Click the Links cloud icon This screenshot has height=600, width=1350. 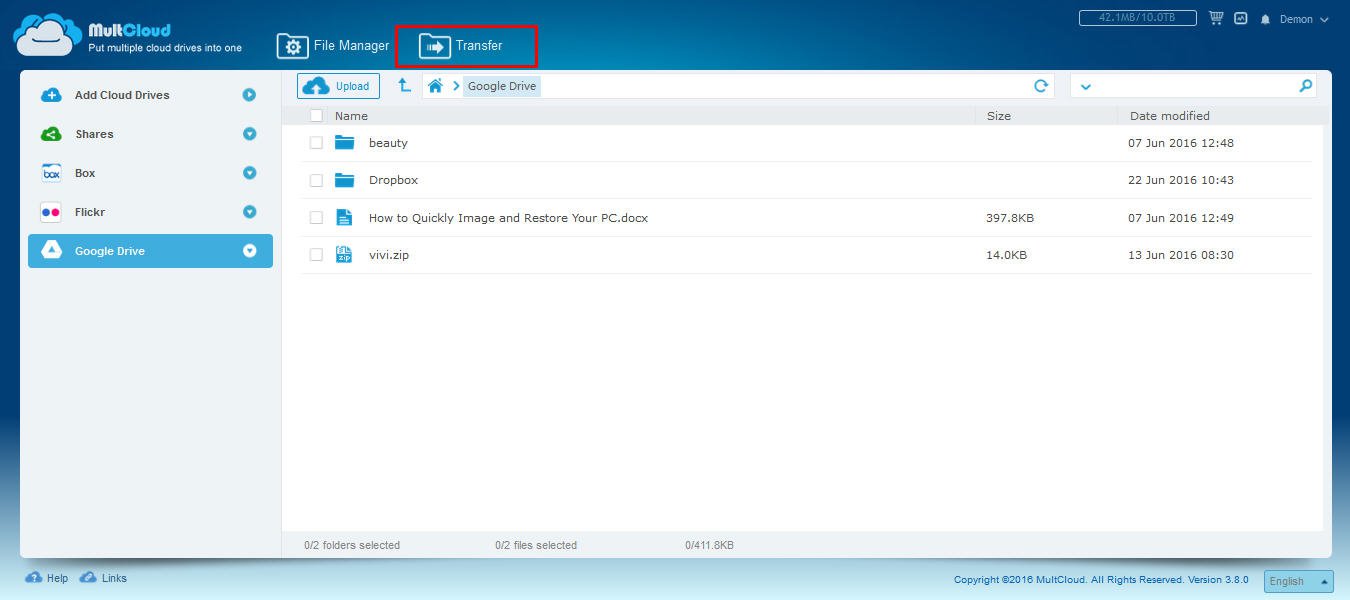[x=88, y=578]
